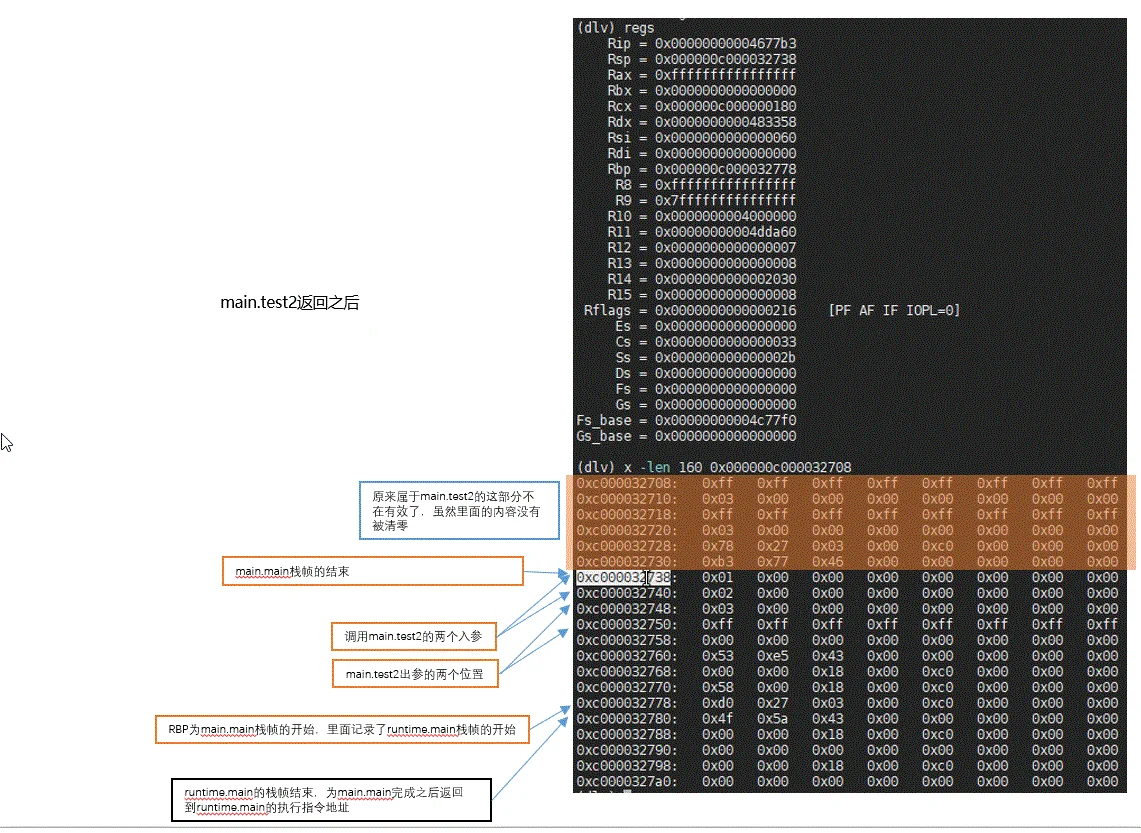Click the "x -len 160 0x000000c000032708" command
1141x833 pixels.
737,468
